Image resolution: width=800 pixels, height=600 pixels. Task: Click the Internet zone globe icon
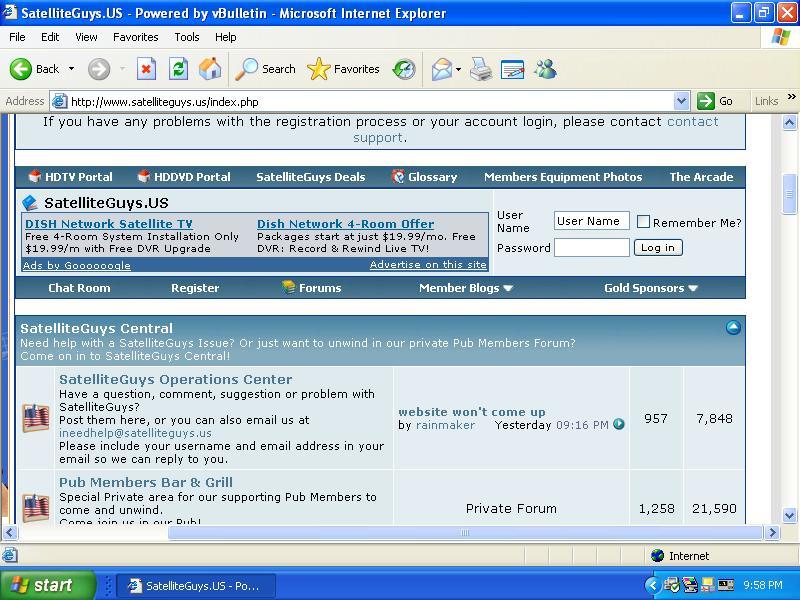coord(658,556)
